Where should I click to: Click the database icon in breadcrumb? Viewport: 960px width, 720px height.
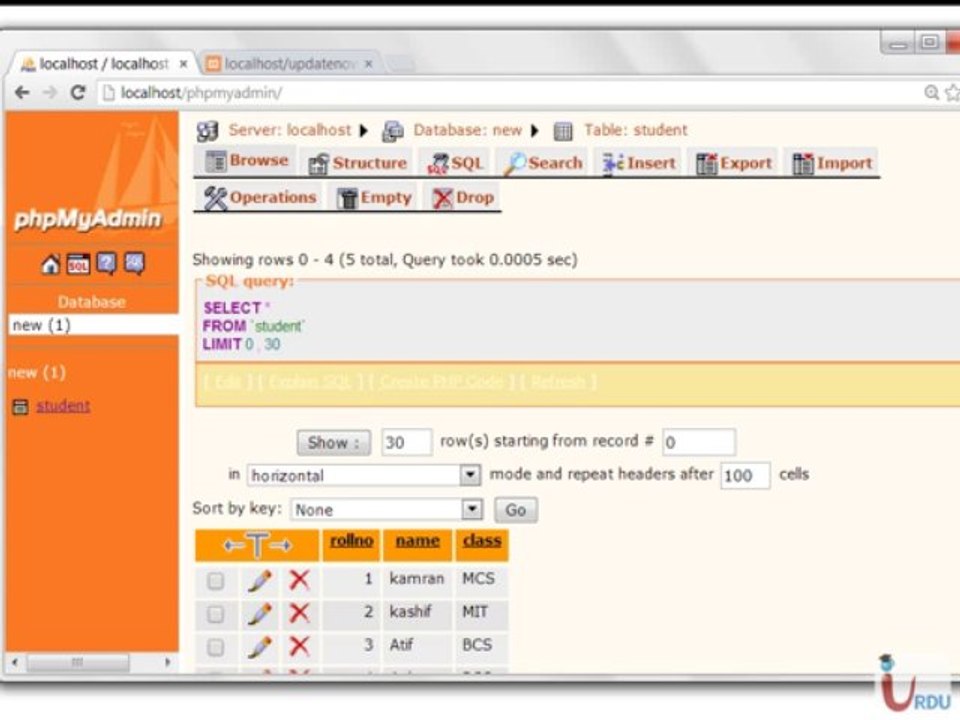(392, 131)
